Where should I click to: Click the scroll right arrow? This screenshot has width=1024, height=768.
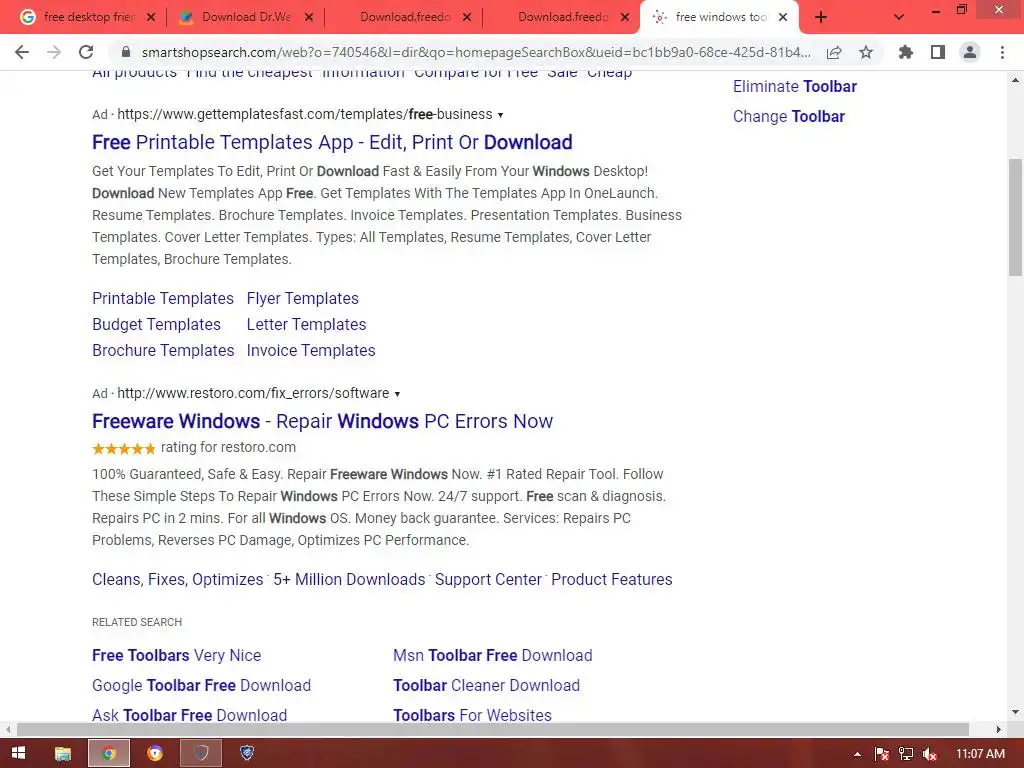998,729
